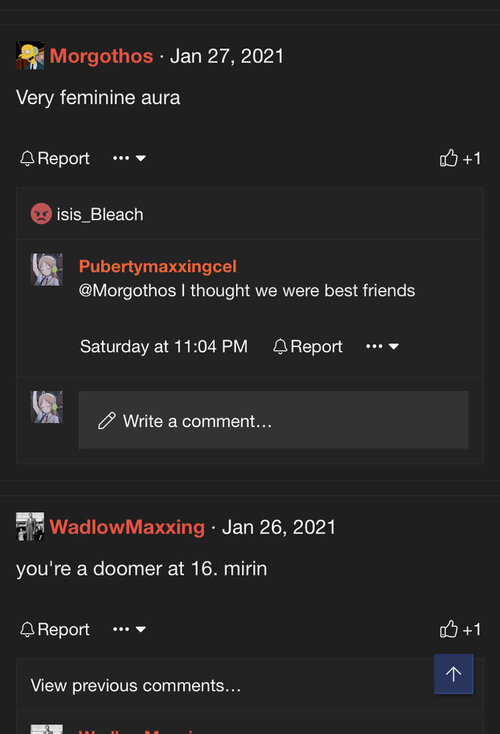The width and height of the screenshot is (500, 734).
Task: Visit WadlowMaxxing's profile link
Action: [127, 527]
